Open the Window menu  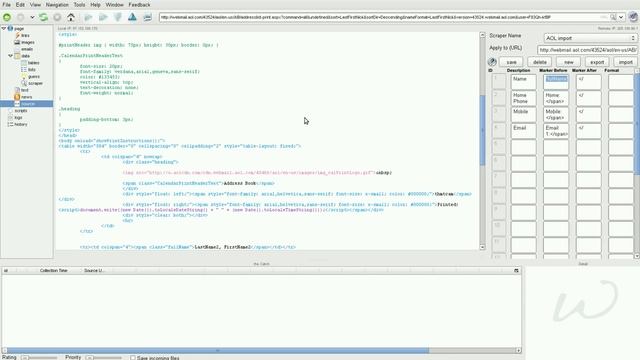(114, 5)
